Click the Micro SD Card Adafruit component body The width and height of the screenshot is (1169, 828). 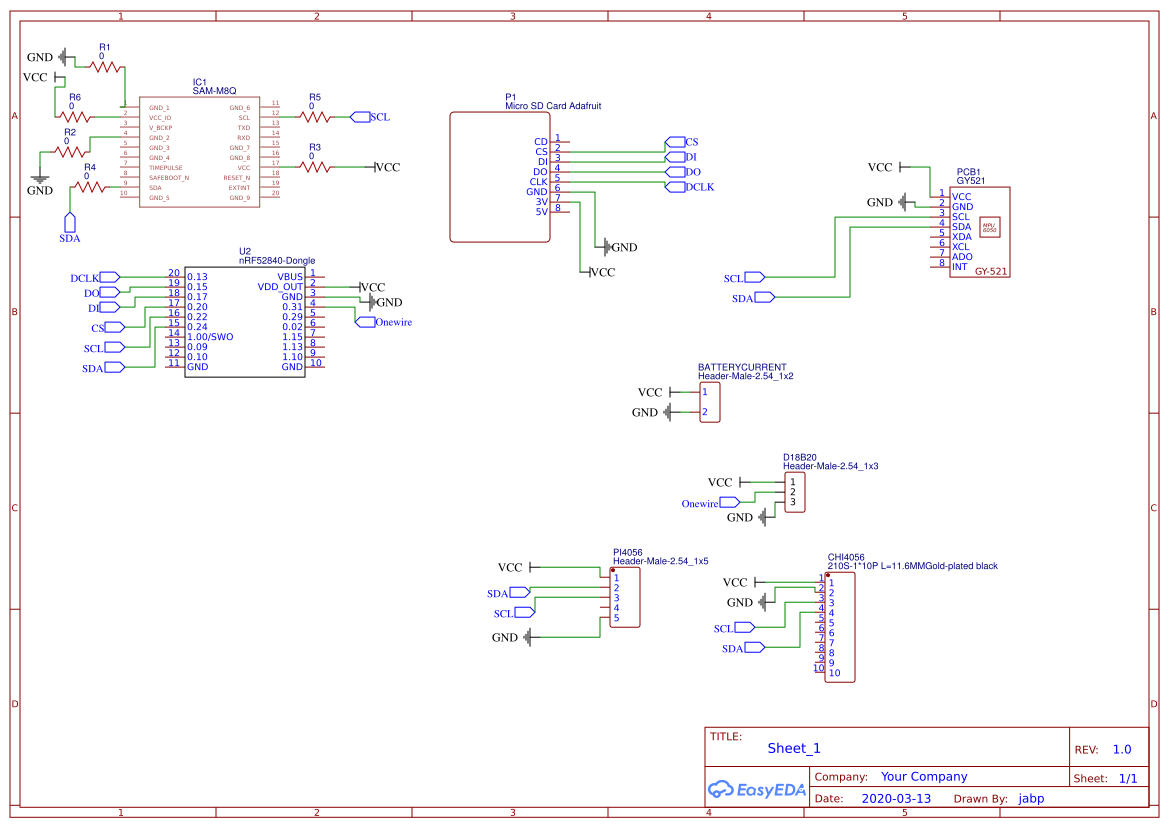(x=499, y=177)
